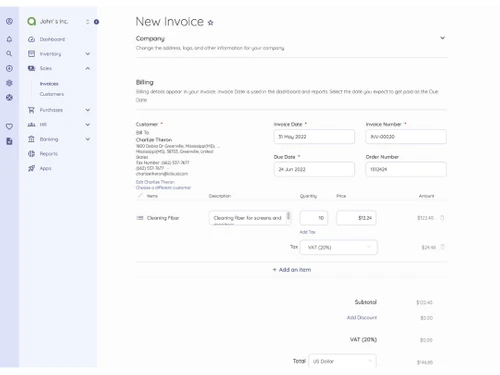Image resolution: width=500 pixels, height=375 pixels.
Task: Click the Subtotal amount $122.40
Action: 424,303
